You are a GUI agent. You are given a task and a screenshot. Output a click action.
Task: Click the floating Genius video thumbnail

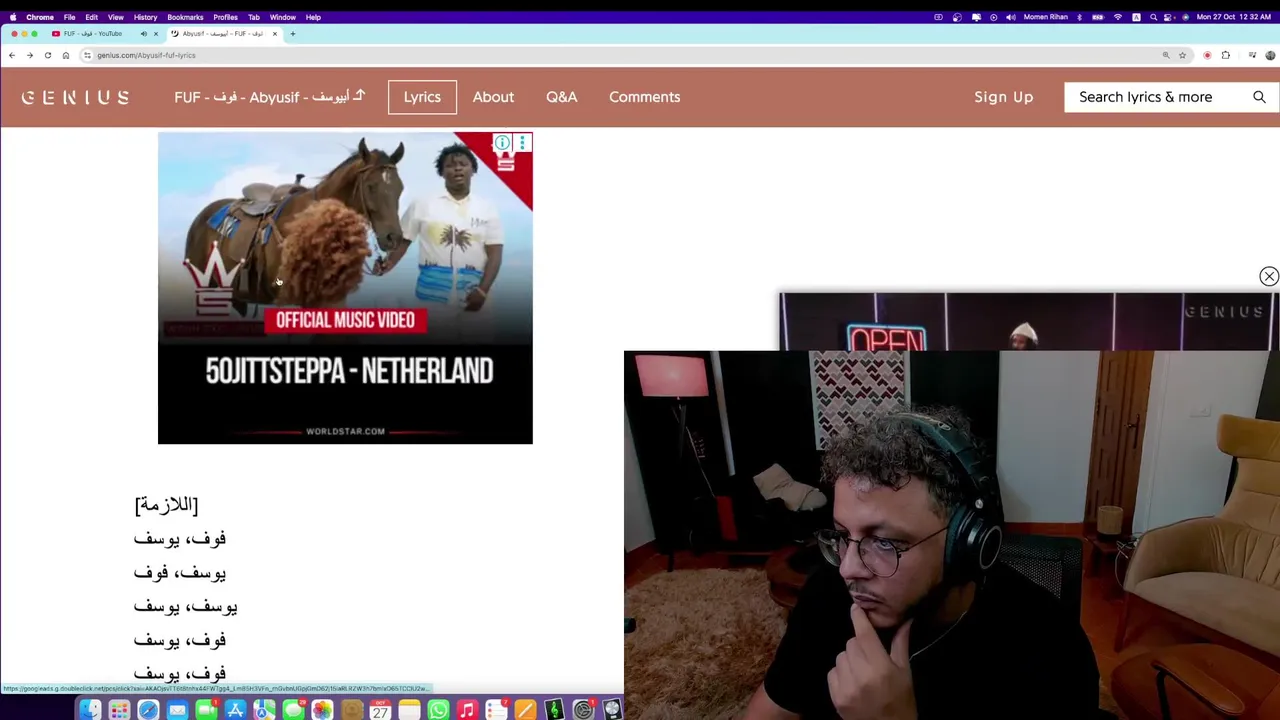[x=1028, y=321]
